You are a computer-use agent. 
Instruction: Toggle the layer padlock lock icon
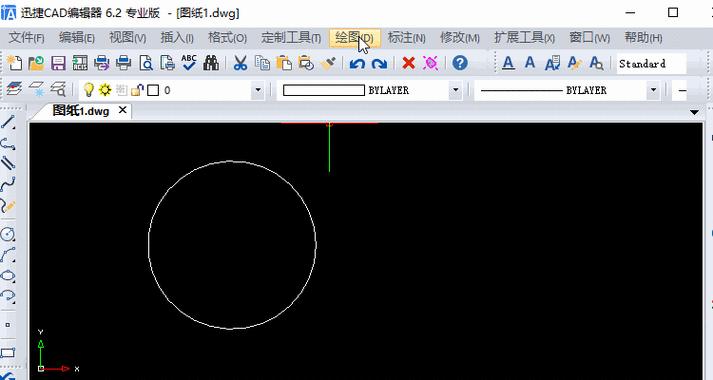tap(137, 90)
